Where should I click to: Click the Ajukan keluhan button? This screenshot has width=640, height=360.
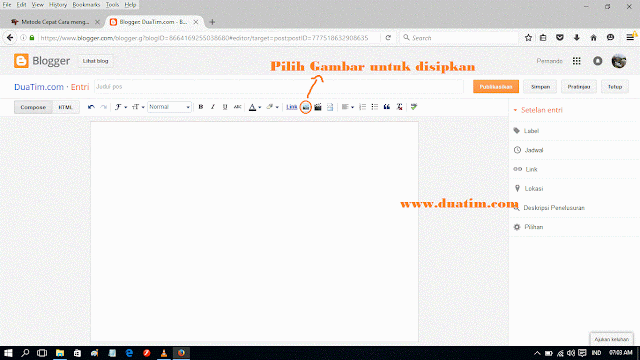(611, 339)
